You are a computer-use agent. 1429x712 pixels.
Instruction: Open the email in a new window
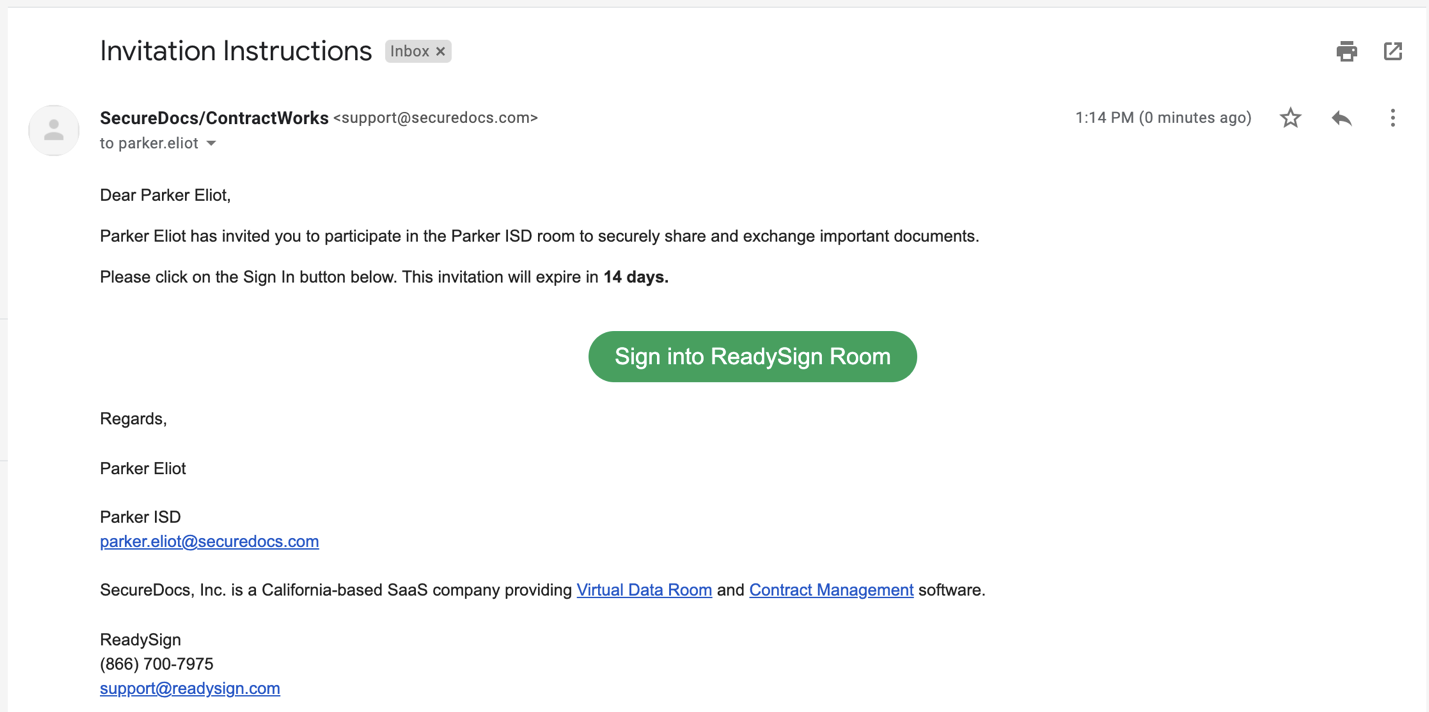point(1393,51)
